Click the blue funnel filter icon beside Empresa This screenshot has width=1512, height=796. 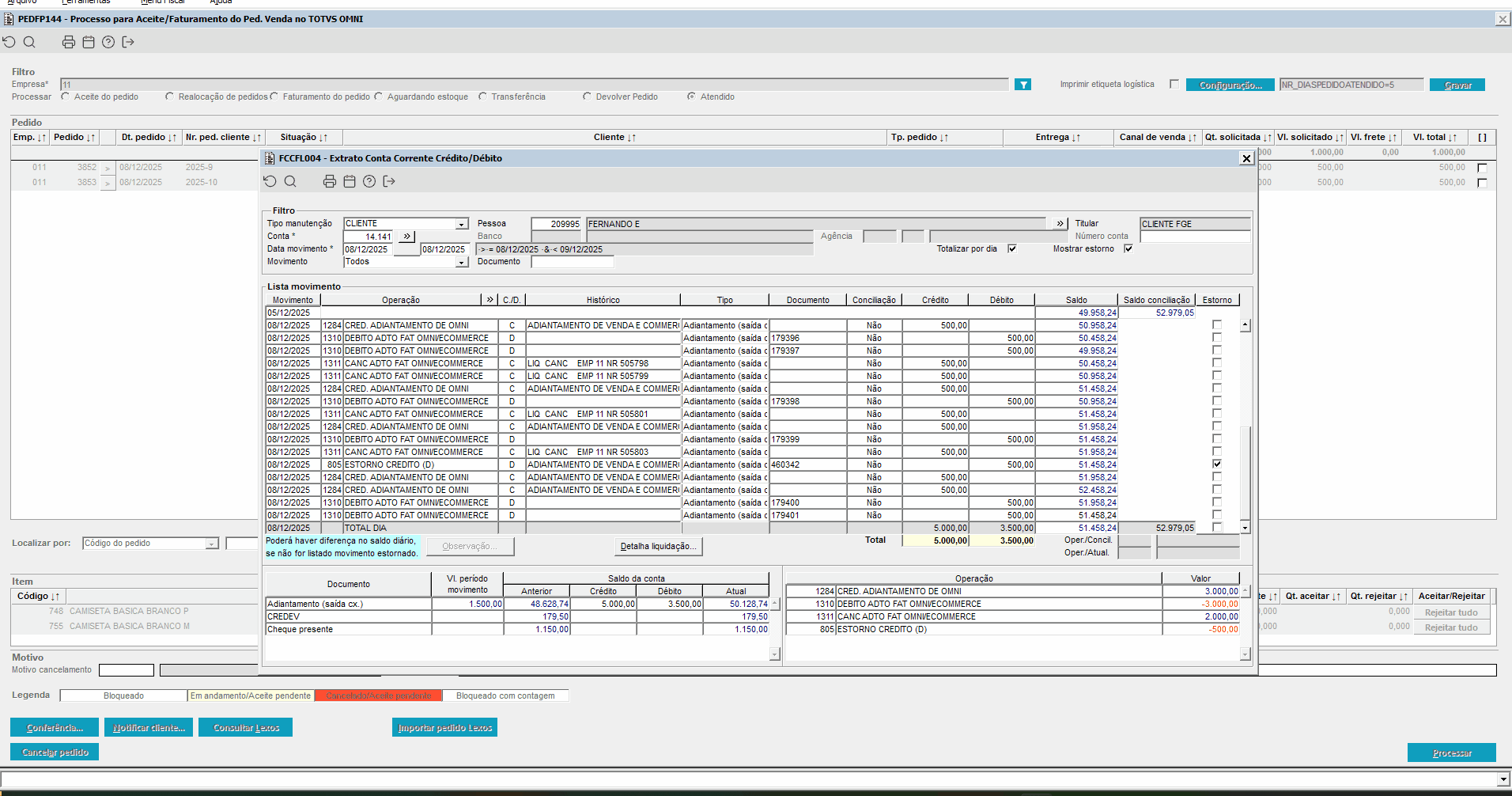pyautogui.click(x=1022, y=85)
